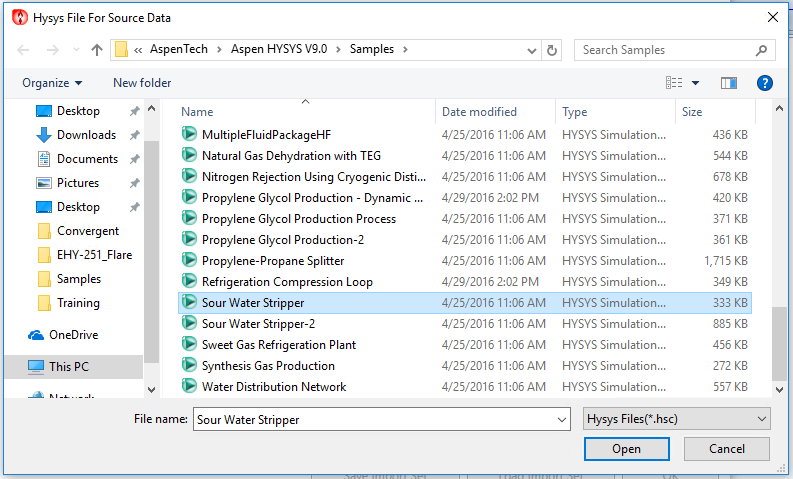Screen dimensions: 793x479
Task: Click the search magnifier icon
Action: point(761,50)
